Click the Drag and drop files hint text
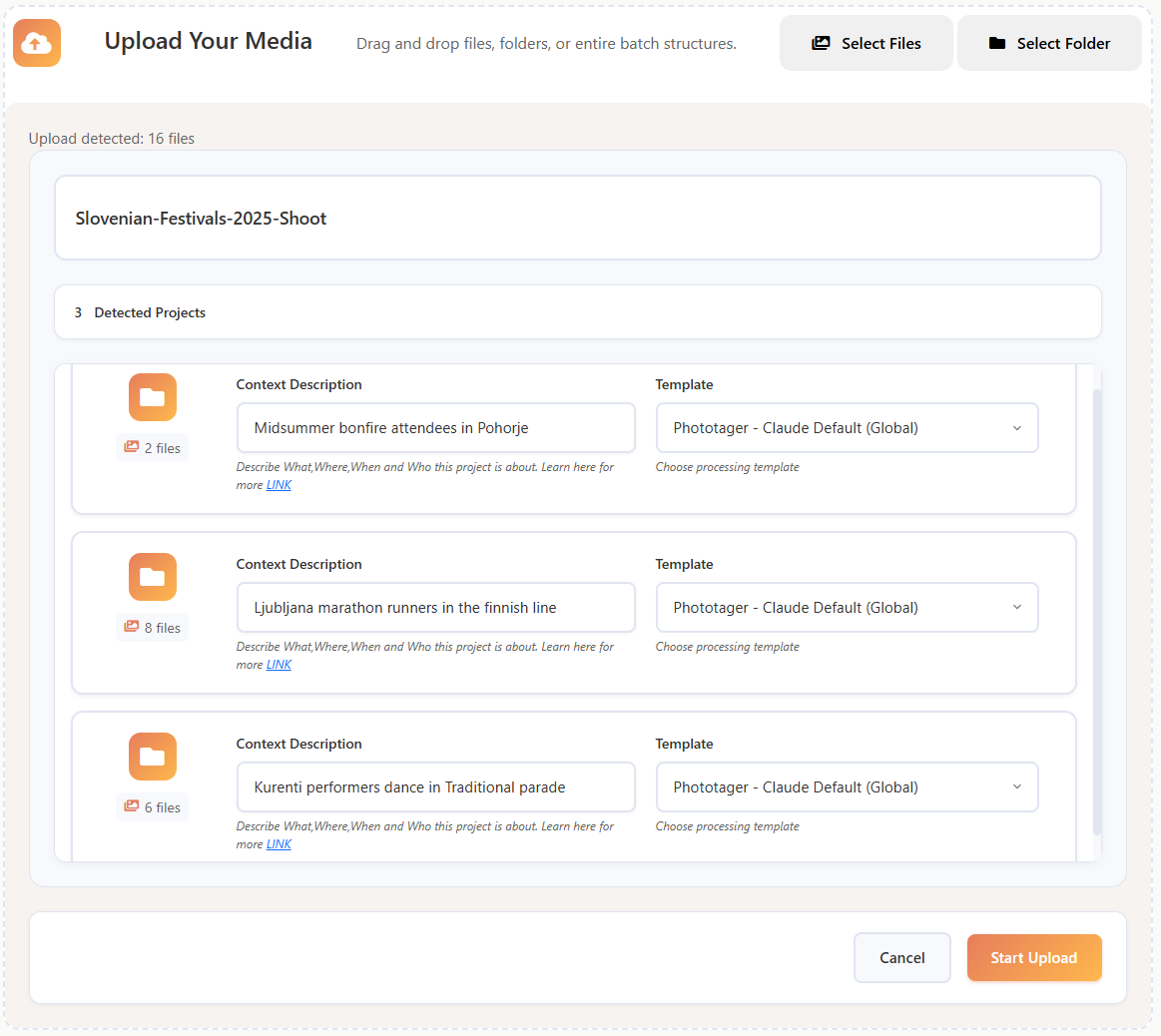This screenshot has height=1036, width=1161. point(546,44)
